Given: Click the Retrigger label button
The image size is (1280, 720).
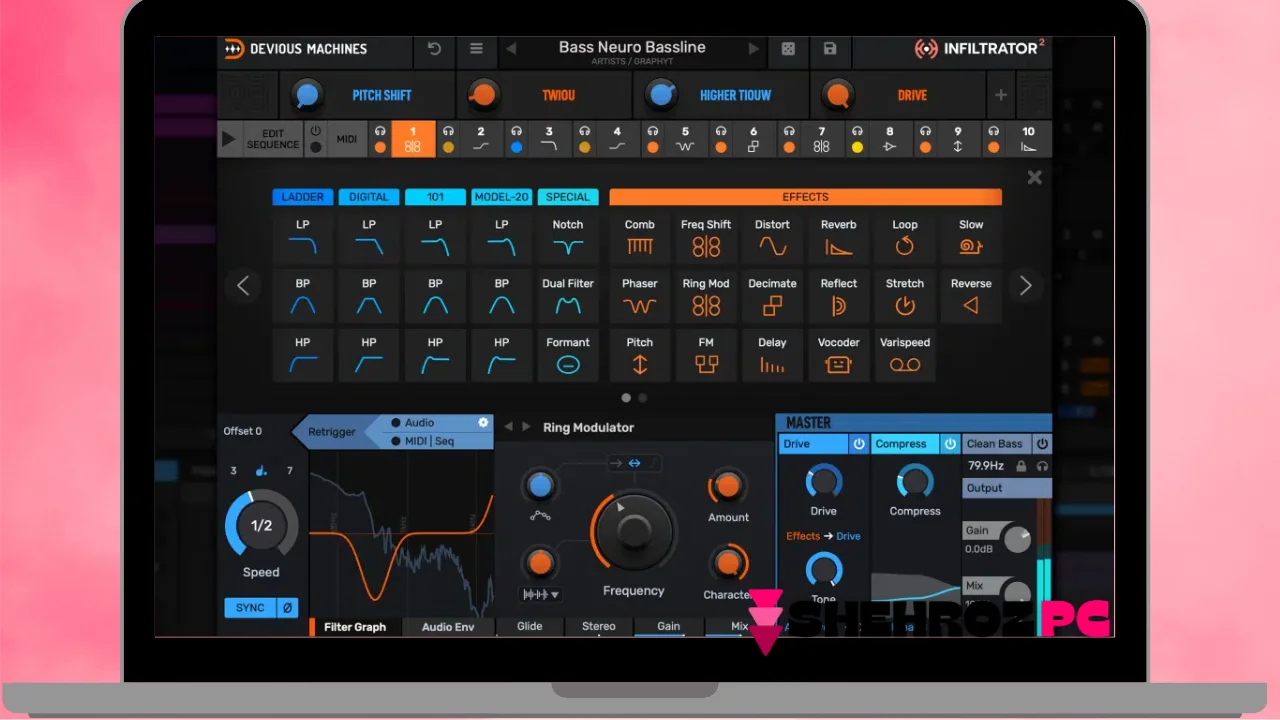Looking at the screenshot, I should click(331, 432).
